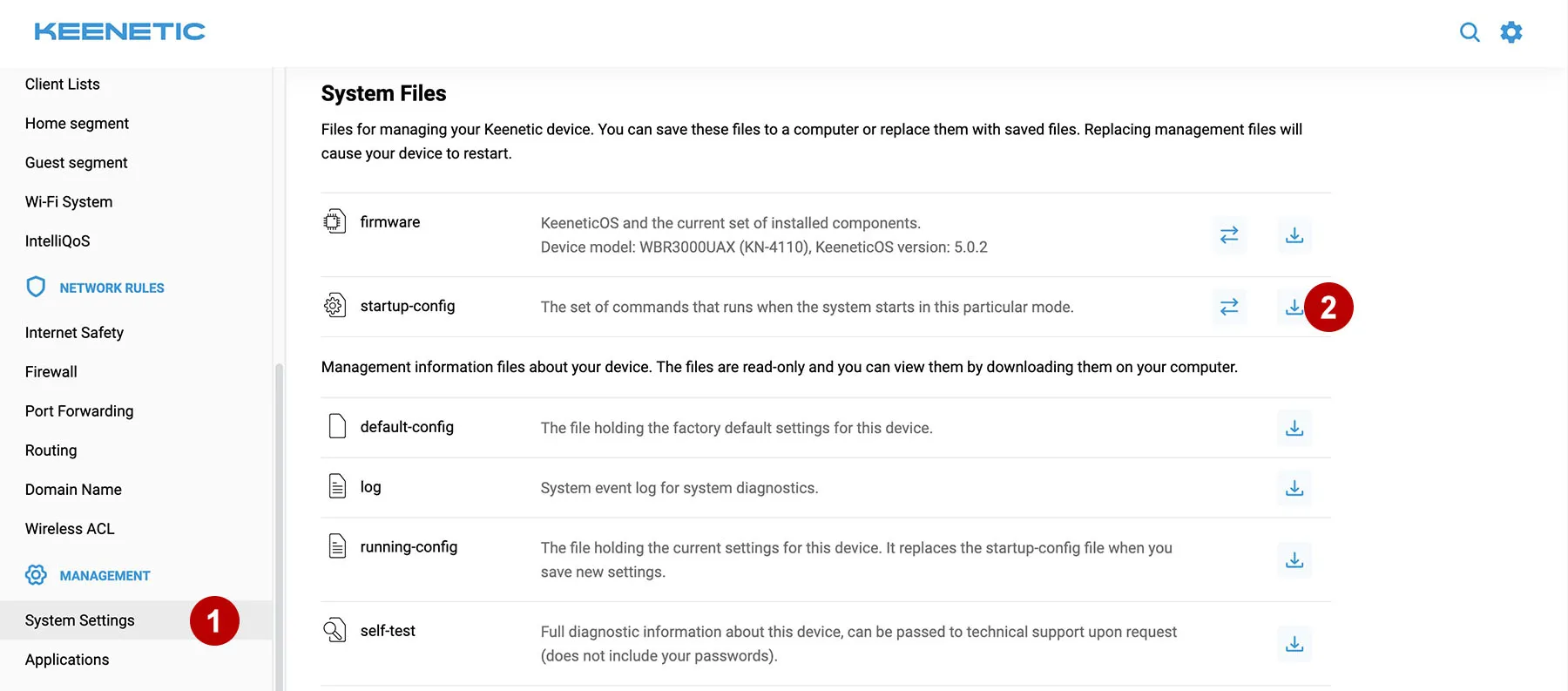Open Applications in sidebar

pyautogui.click(x=67, y=660)
